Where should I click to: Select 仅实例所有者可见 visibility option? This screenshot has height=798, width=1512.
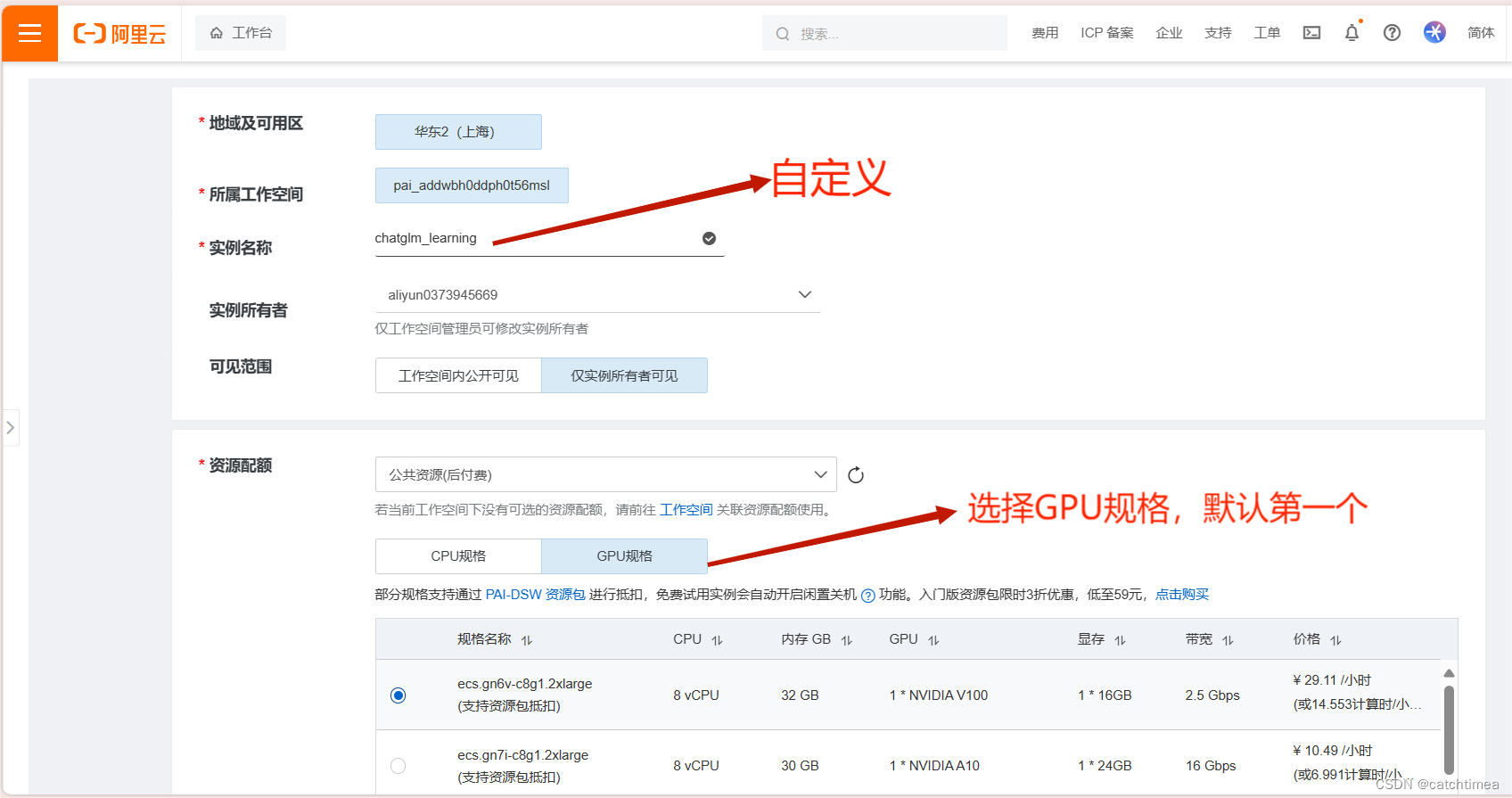624,375
